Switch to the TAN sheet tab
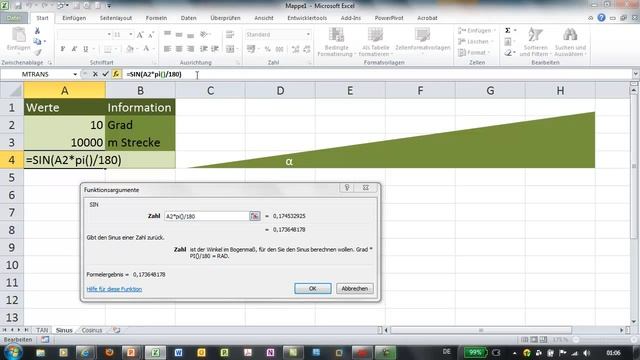This screenshot has width=640, height=360. [x=42, y=330]
